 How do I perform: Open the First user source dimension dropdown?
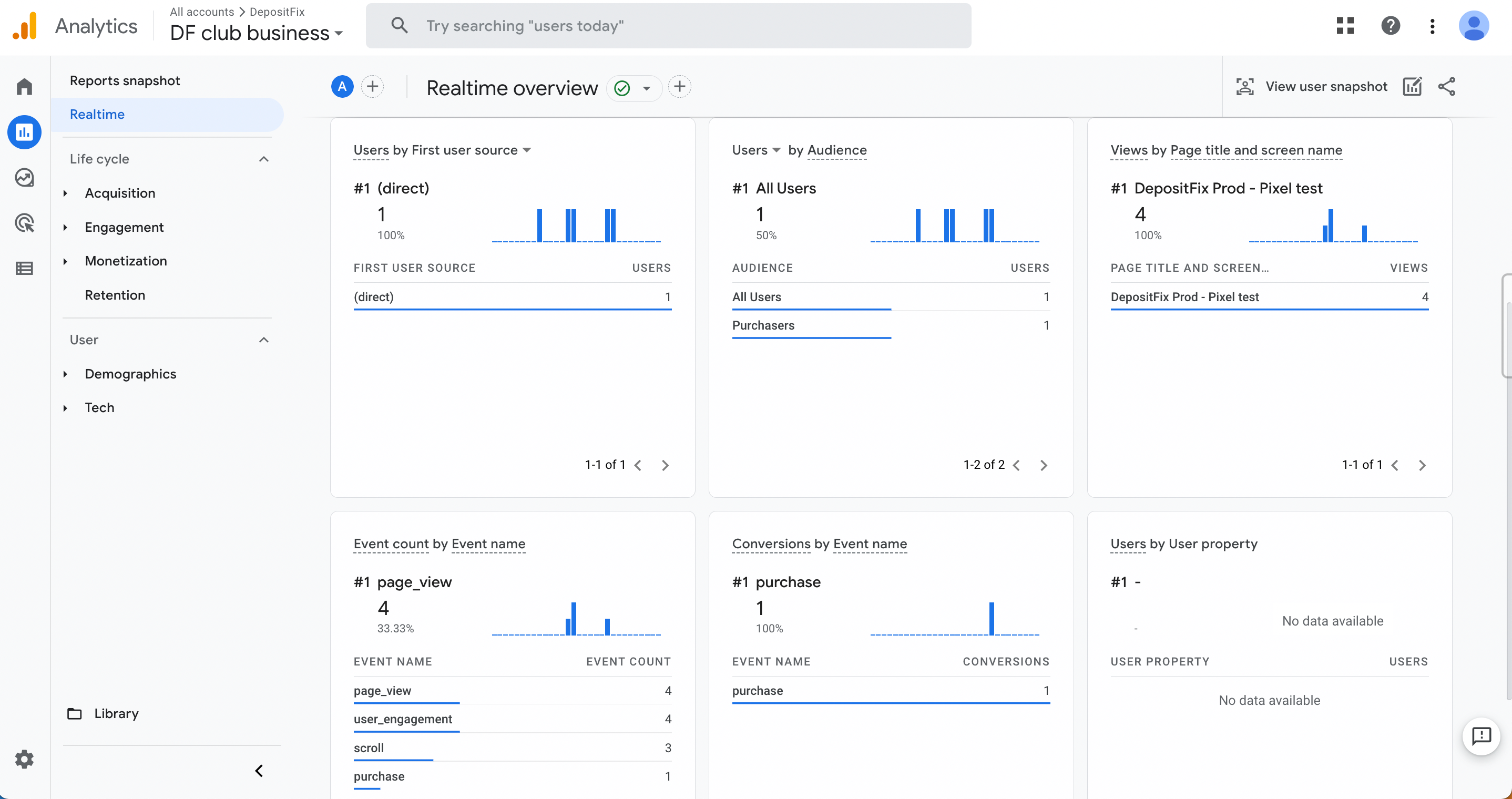coord(526,150)
